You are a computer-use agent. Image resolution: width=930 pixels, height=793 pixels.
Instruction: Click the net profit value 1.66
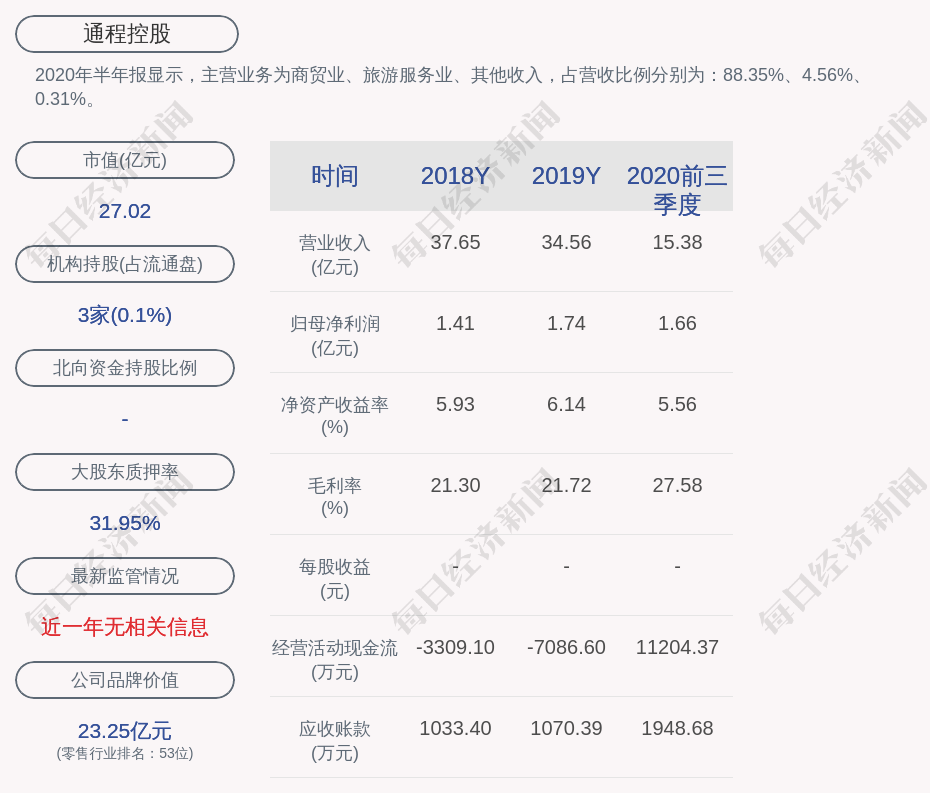(x=677, y=323)
